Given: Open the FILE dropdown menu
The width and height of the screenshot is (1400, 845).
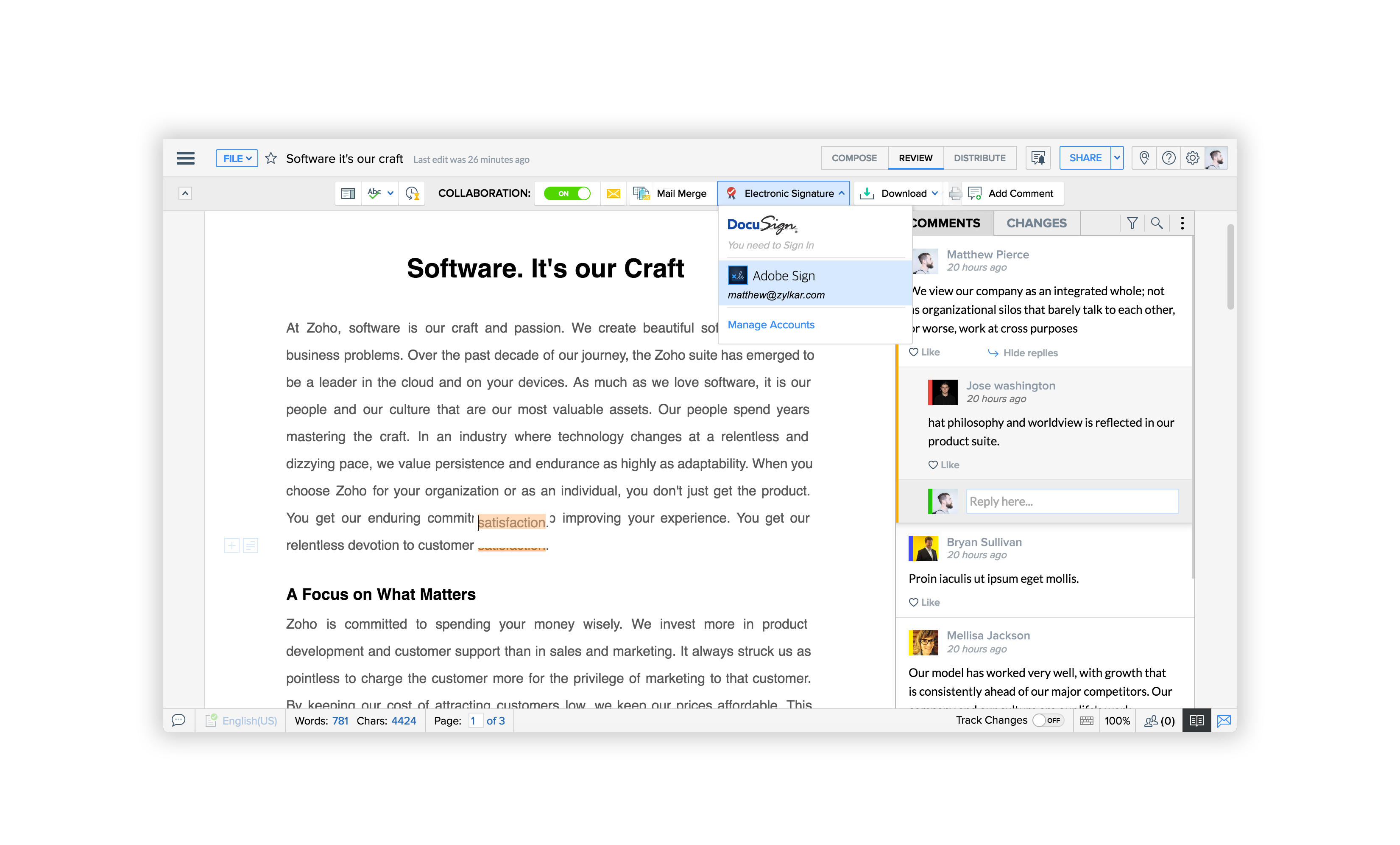Looking at the screenshot, I should [x=236, y=158].
